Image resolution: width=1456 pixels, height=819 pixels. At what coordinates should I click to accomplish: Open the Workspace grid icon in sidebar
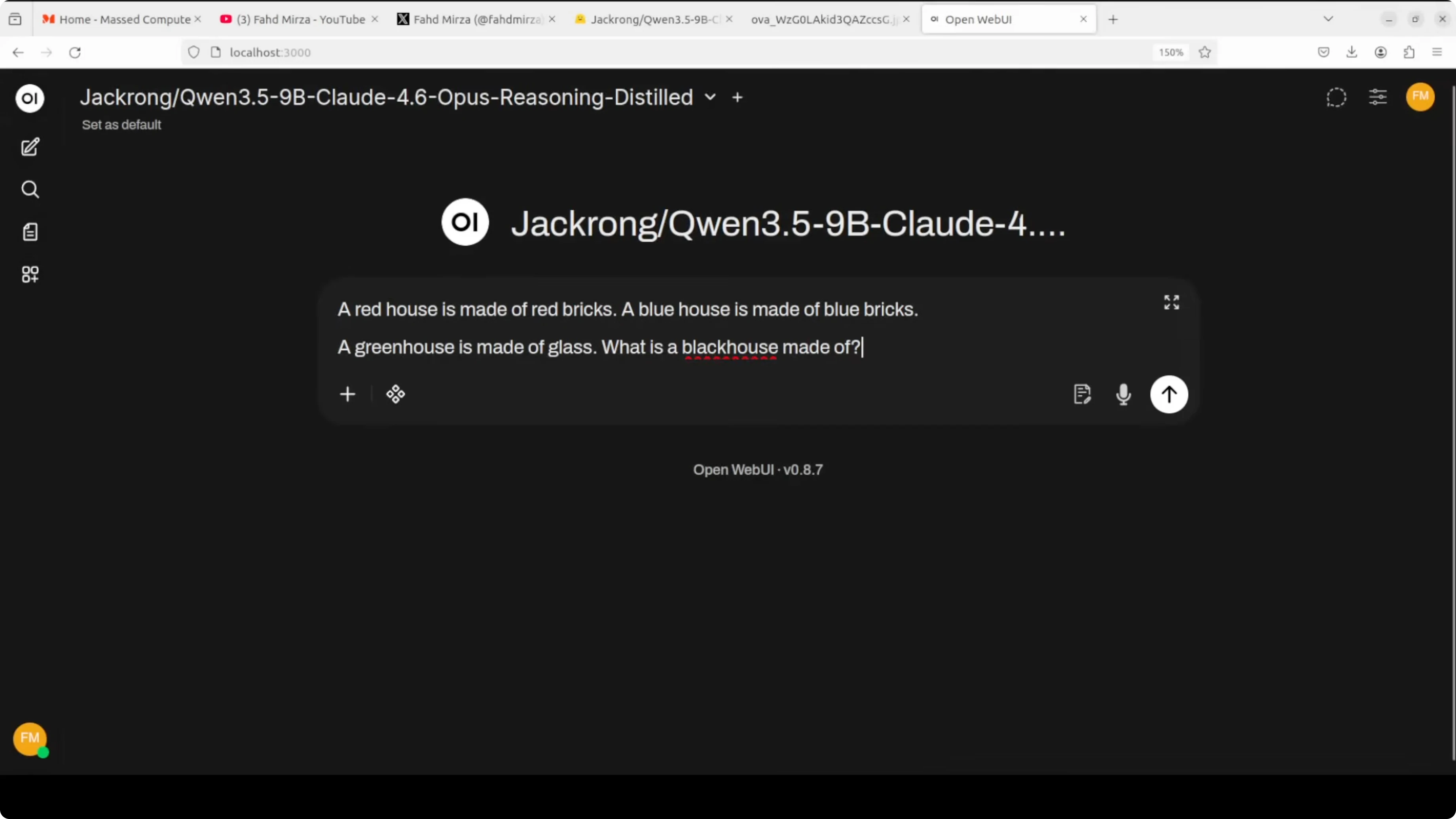point(30,275)
